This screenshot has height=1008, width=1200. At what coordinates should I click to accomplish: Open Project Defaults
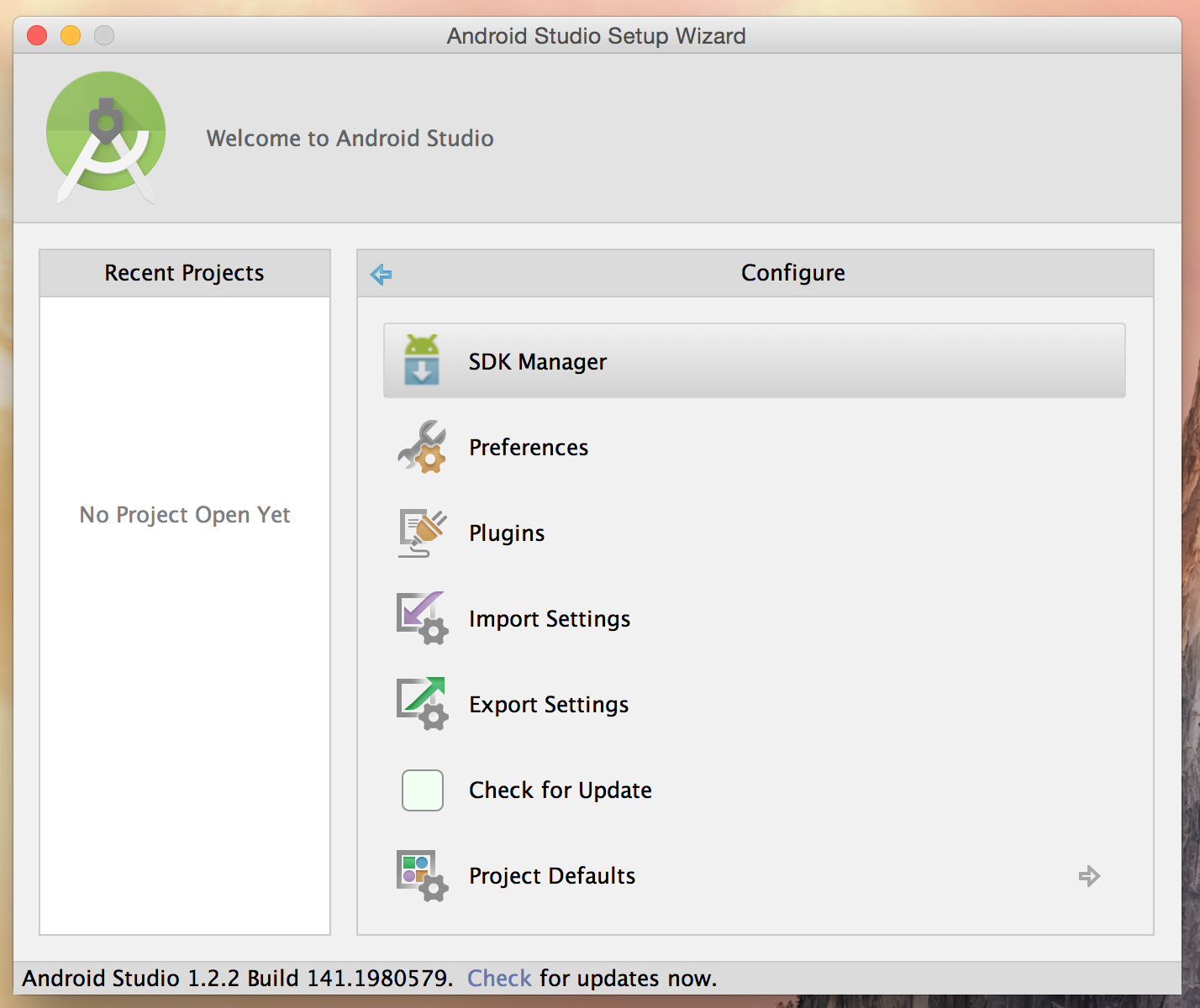(x=755, y=875)
